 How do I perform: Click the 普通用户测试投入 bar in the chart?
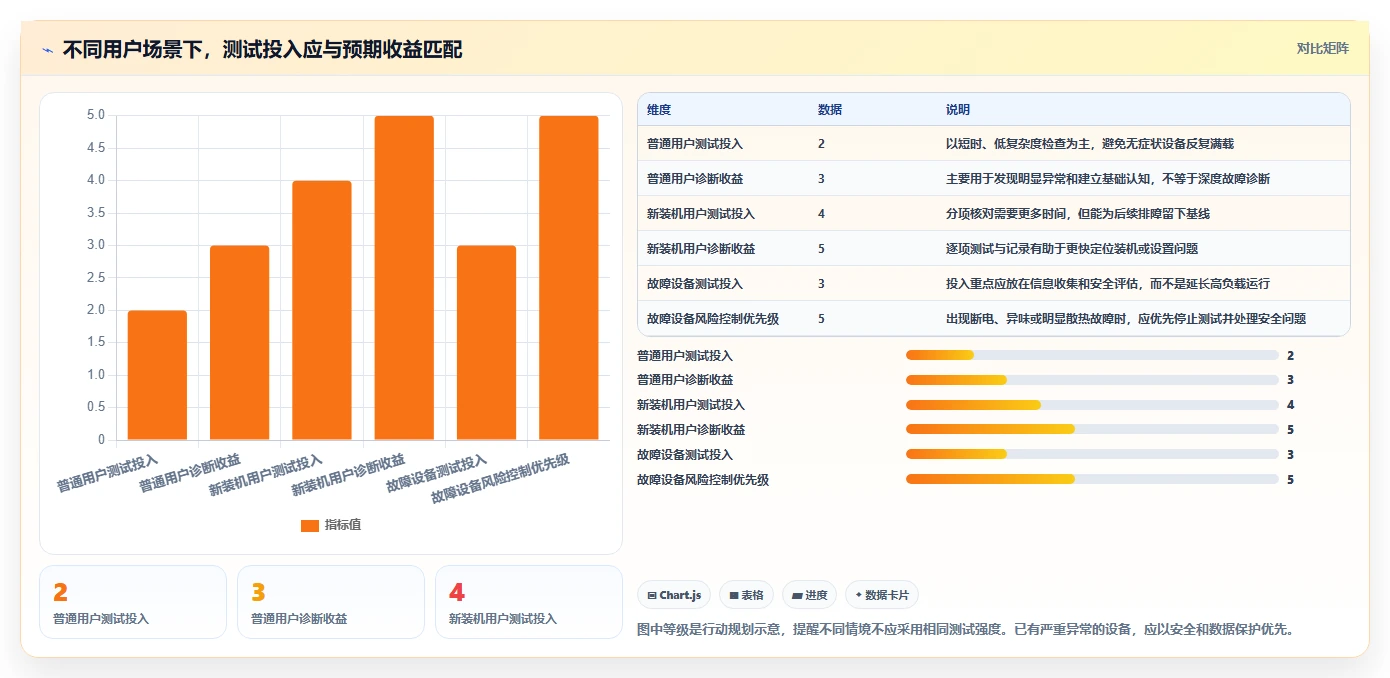click(x=157, y=375)
